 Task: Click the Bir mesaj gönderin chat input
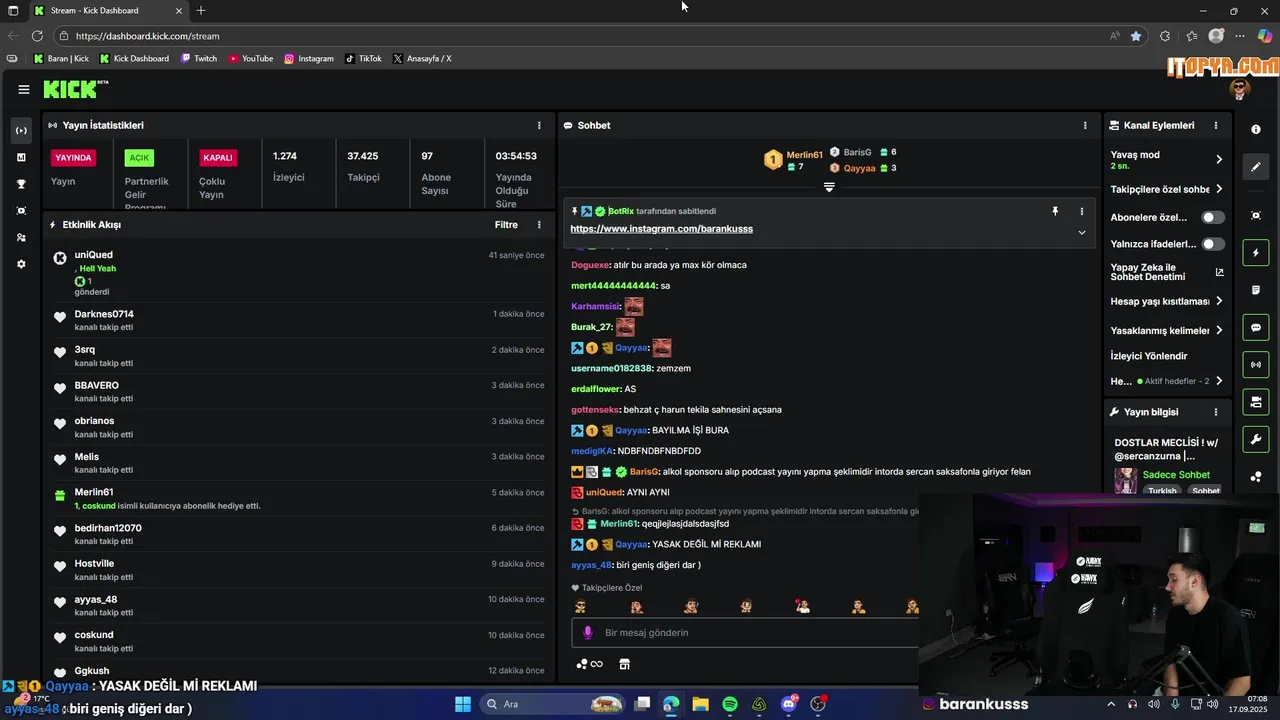(747, 633)
